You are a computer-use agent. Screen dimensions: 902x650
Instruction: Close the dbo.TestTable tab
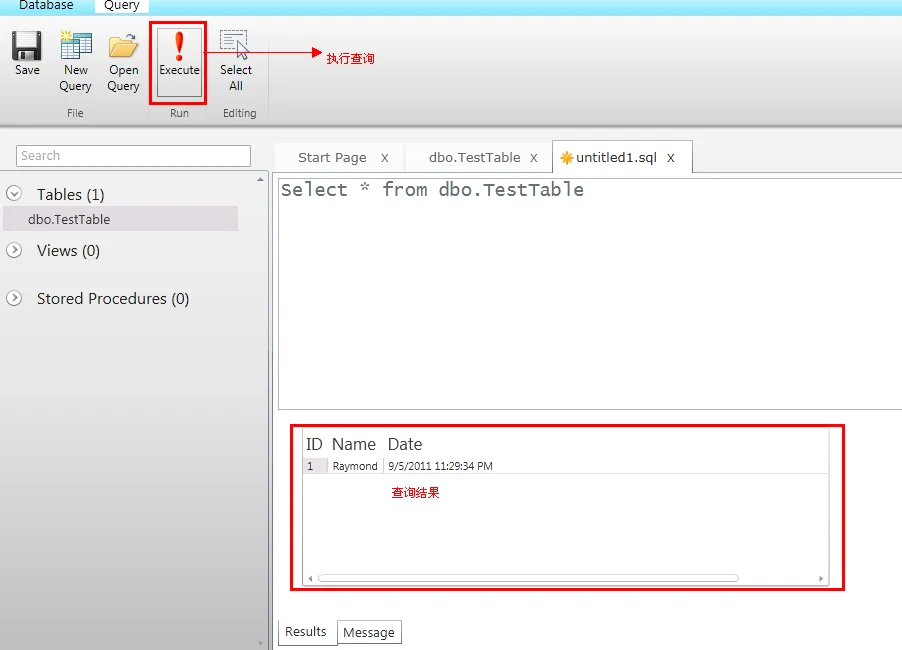coord(534,158)
